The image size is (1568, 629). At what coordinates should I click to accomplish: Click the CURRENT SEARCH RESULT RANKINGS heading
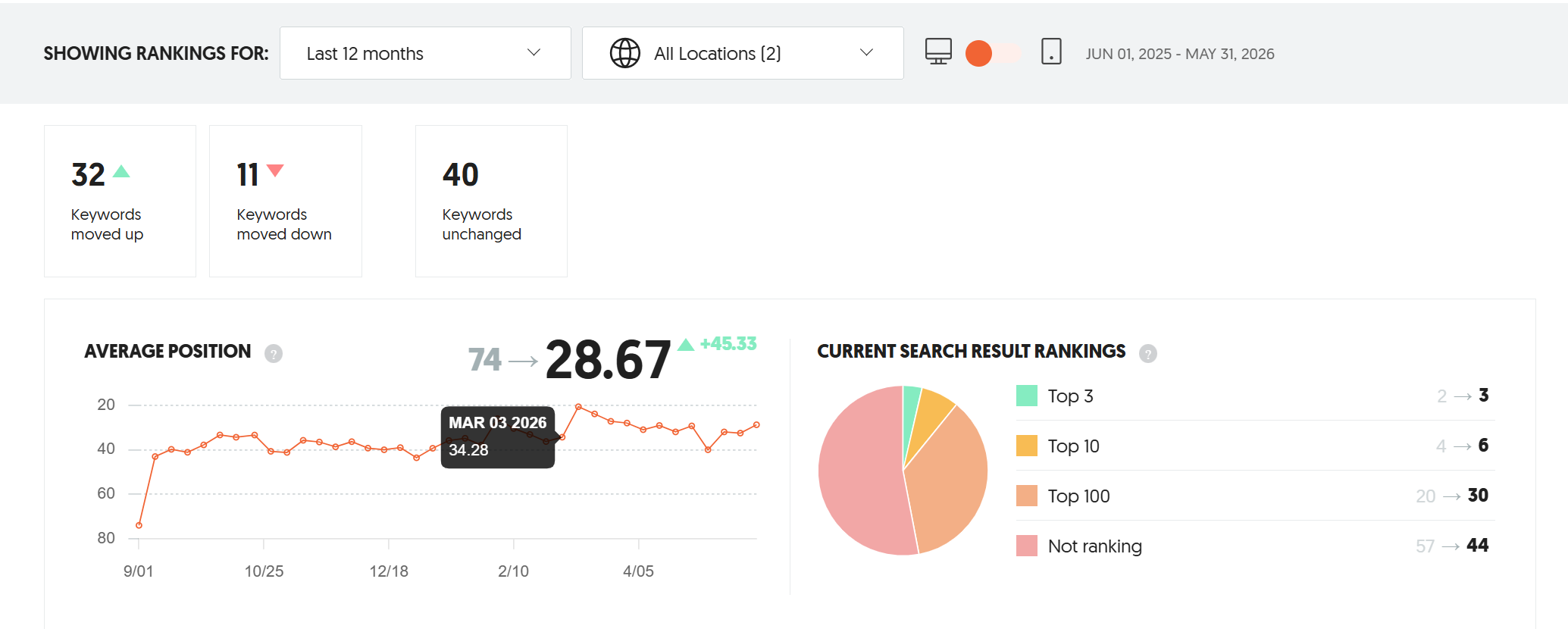972,352
